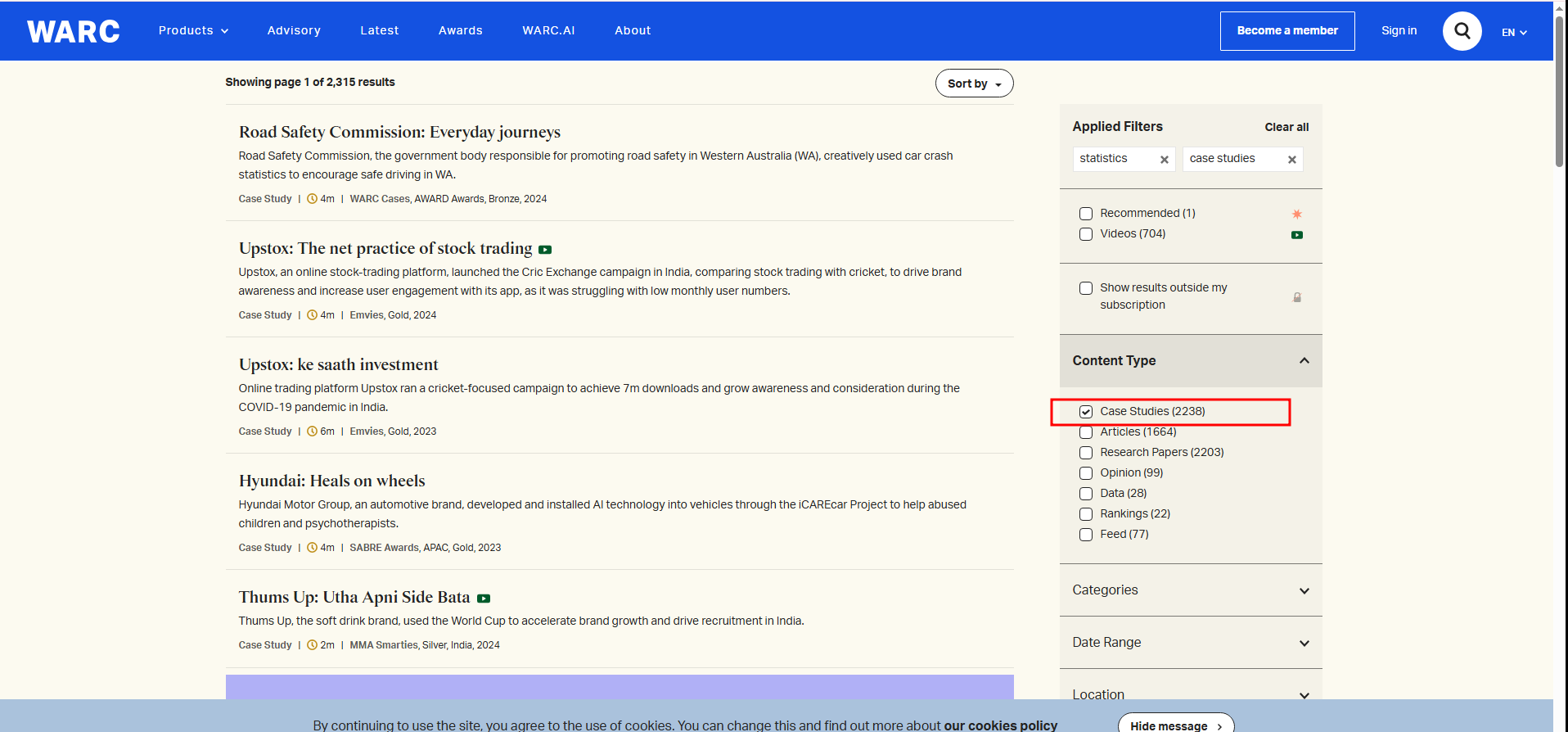Tick the Videos filter checkbox
This screenshot has width=1568, height=732.
coord(1086,234)
